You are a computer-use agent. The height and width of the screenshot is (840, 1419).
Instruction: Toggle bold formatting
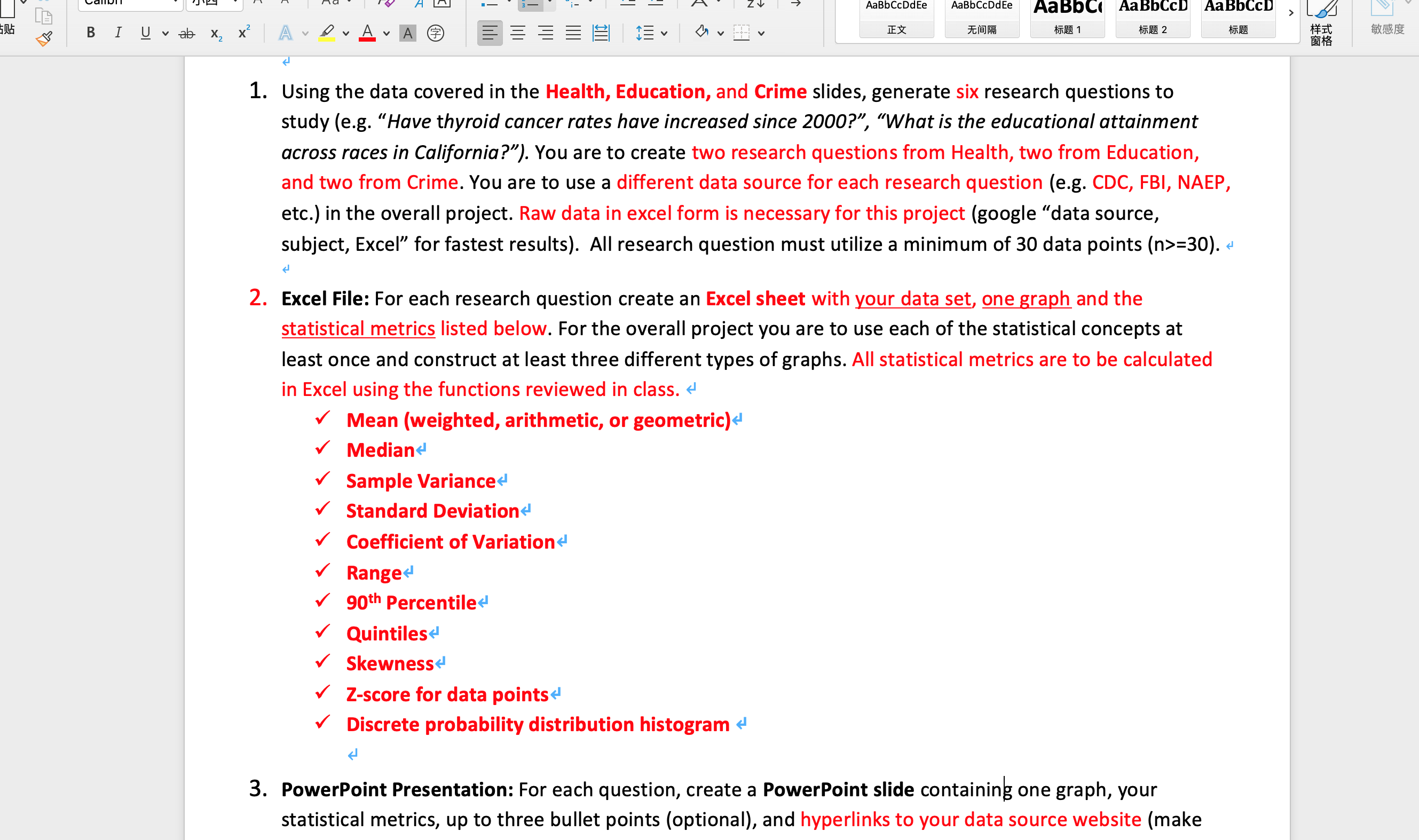click(x=91, y=33)
